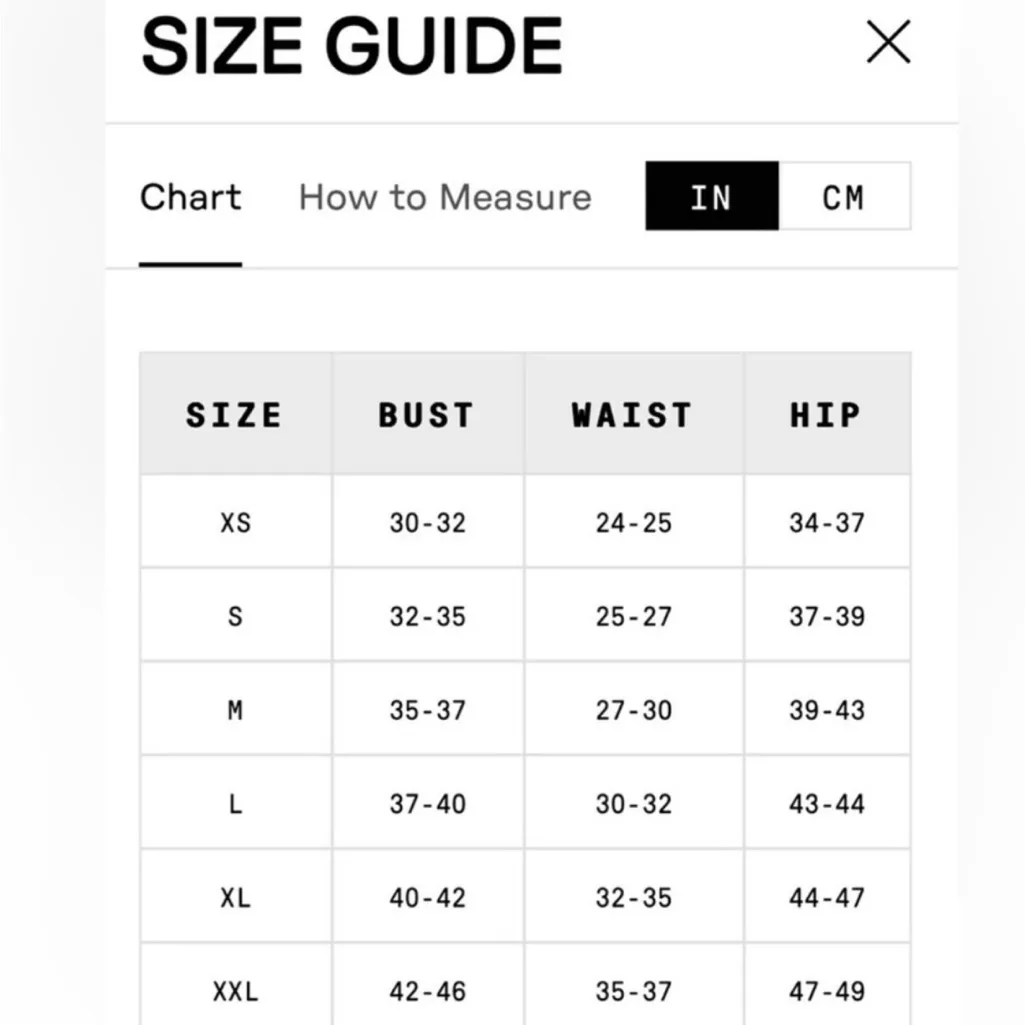
Task: Switch to the Chart tab
Action: point(191,197)
